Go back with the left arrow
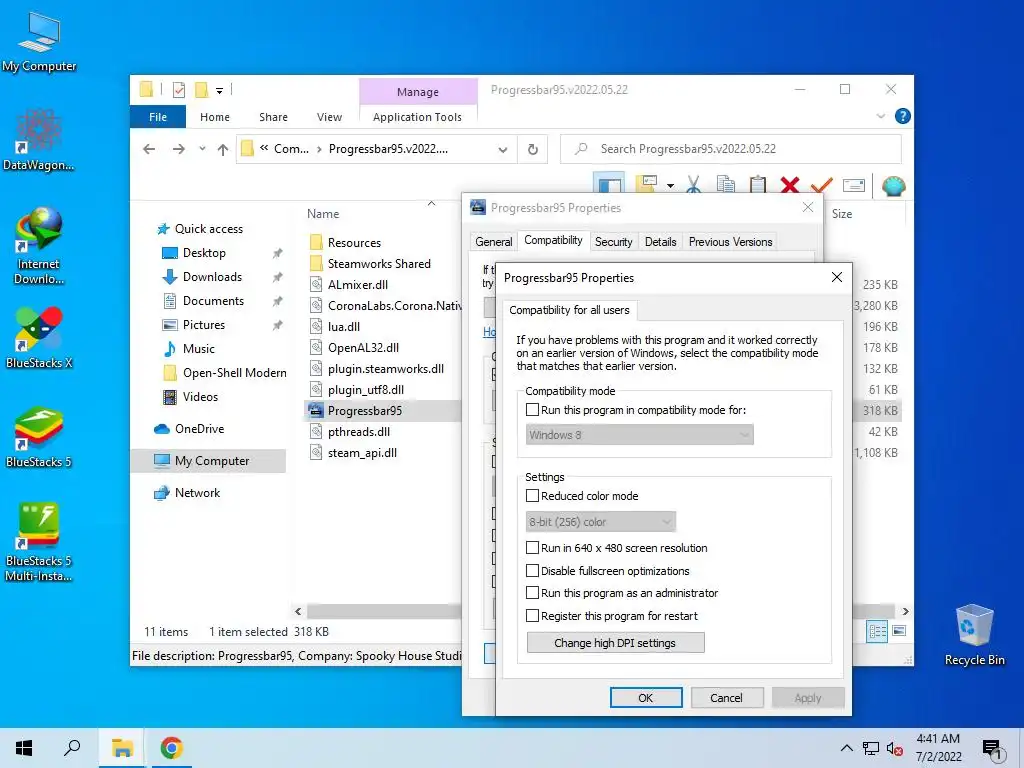This screenshot has height=768, width=1024. click(x=149, y=149)
